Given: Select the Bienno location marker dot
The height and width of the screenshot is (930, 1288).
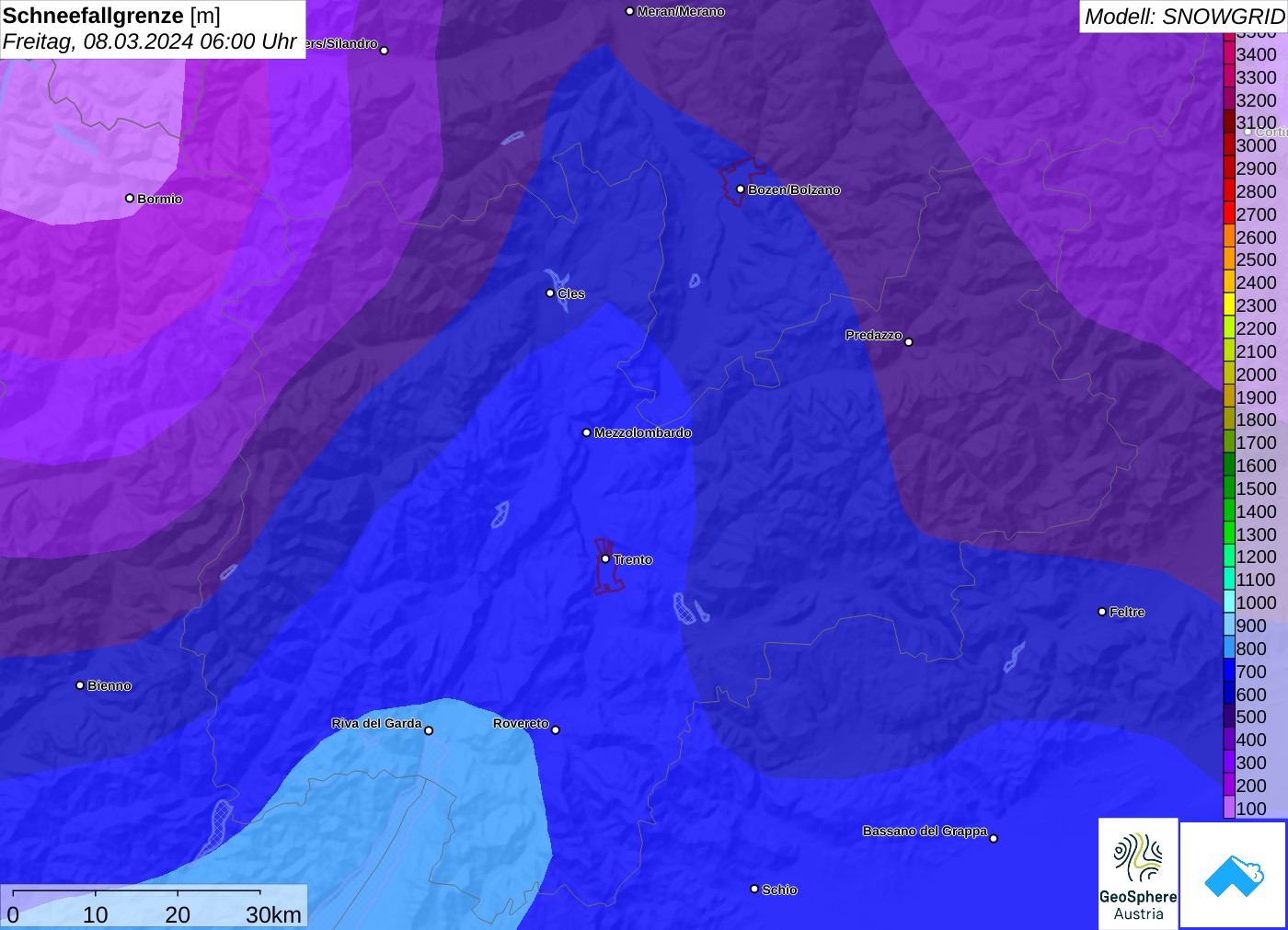Looking at the screenshot, I should pos(80,685).
